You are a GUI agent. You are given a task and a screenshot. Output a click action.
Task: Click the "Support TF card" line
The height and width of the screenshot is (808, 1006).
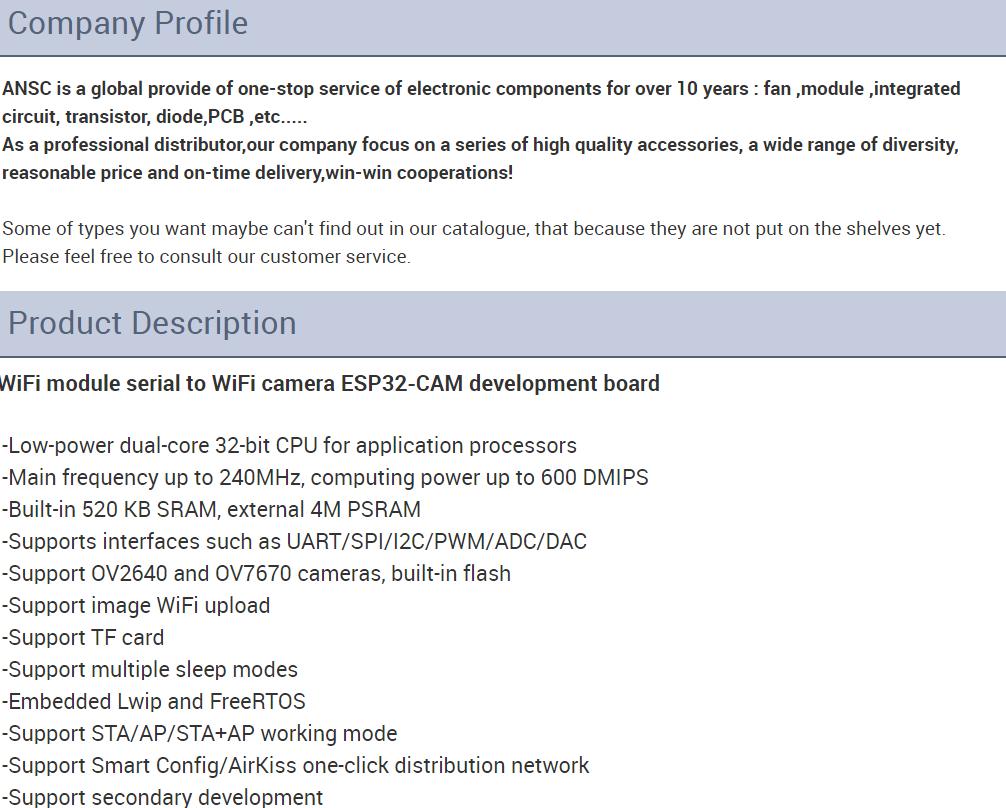coord(83,638)
